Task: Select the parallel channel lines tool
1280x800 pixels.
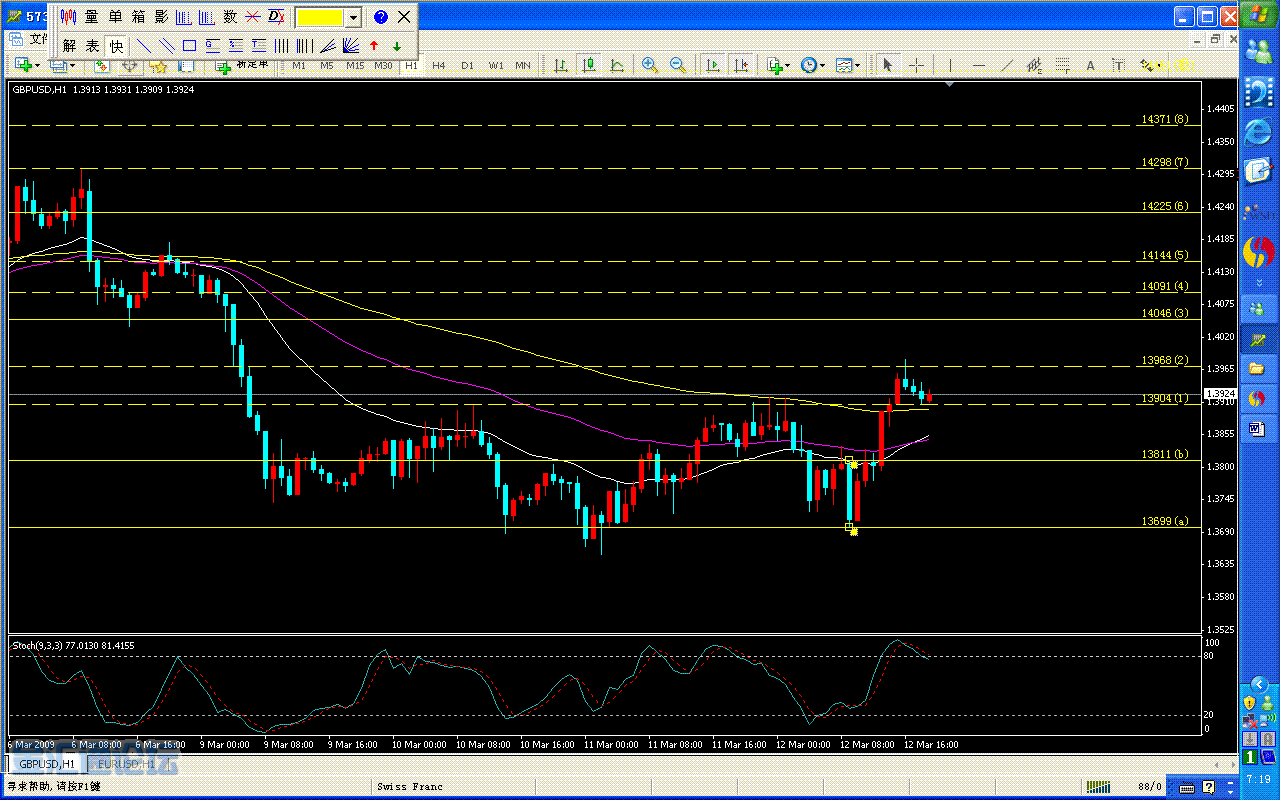Action: click(x=166, y=46)
